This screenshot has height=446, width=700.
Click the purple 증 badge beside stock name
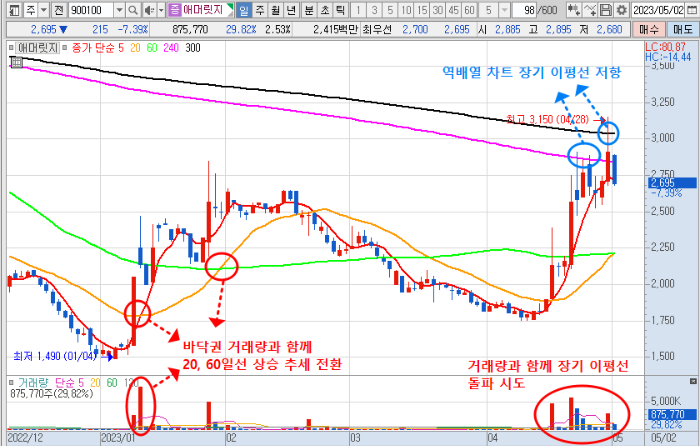click(175, 10)
